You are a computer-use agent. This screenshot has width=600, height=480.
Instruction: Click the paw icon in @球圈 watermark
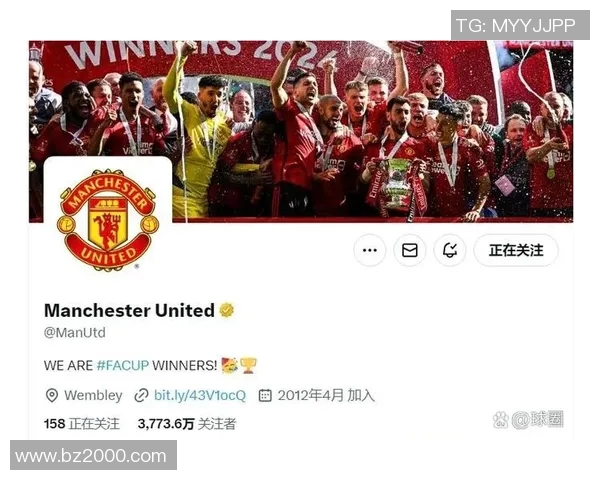click(501, 420)
